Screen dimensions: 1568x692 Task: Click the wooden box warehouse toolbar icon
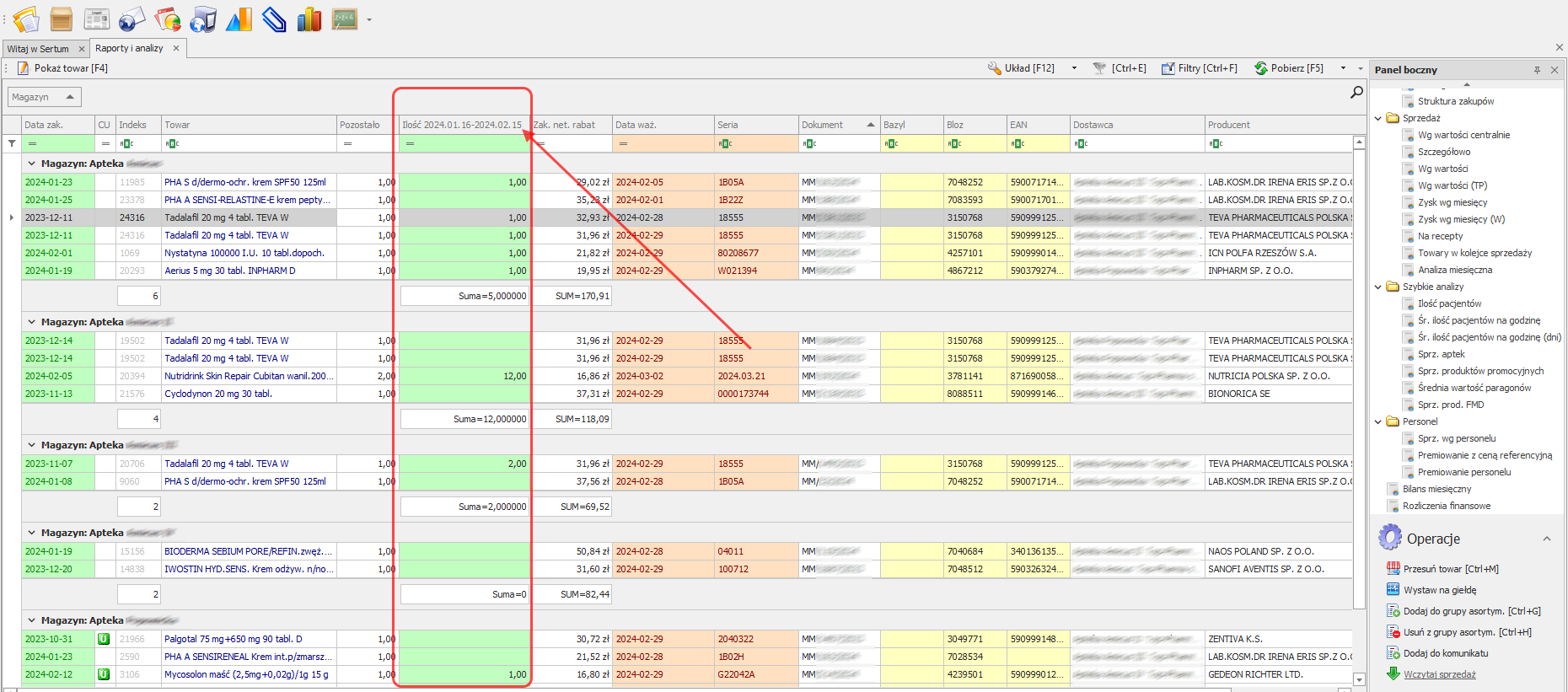pos(61,19)
